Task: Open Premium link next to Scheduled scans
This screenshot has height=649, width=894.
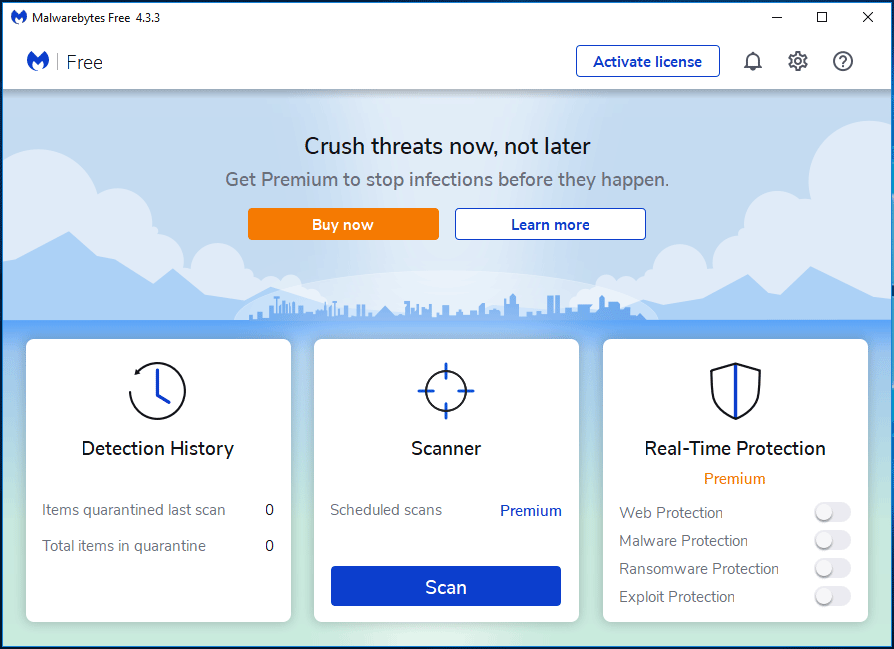Action: pos(531,510)
